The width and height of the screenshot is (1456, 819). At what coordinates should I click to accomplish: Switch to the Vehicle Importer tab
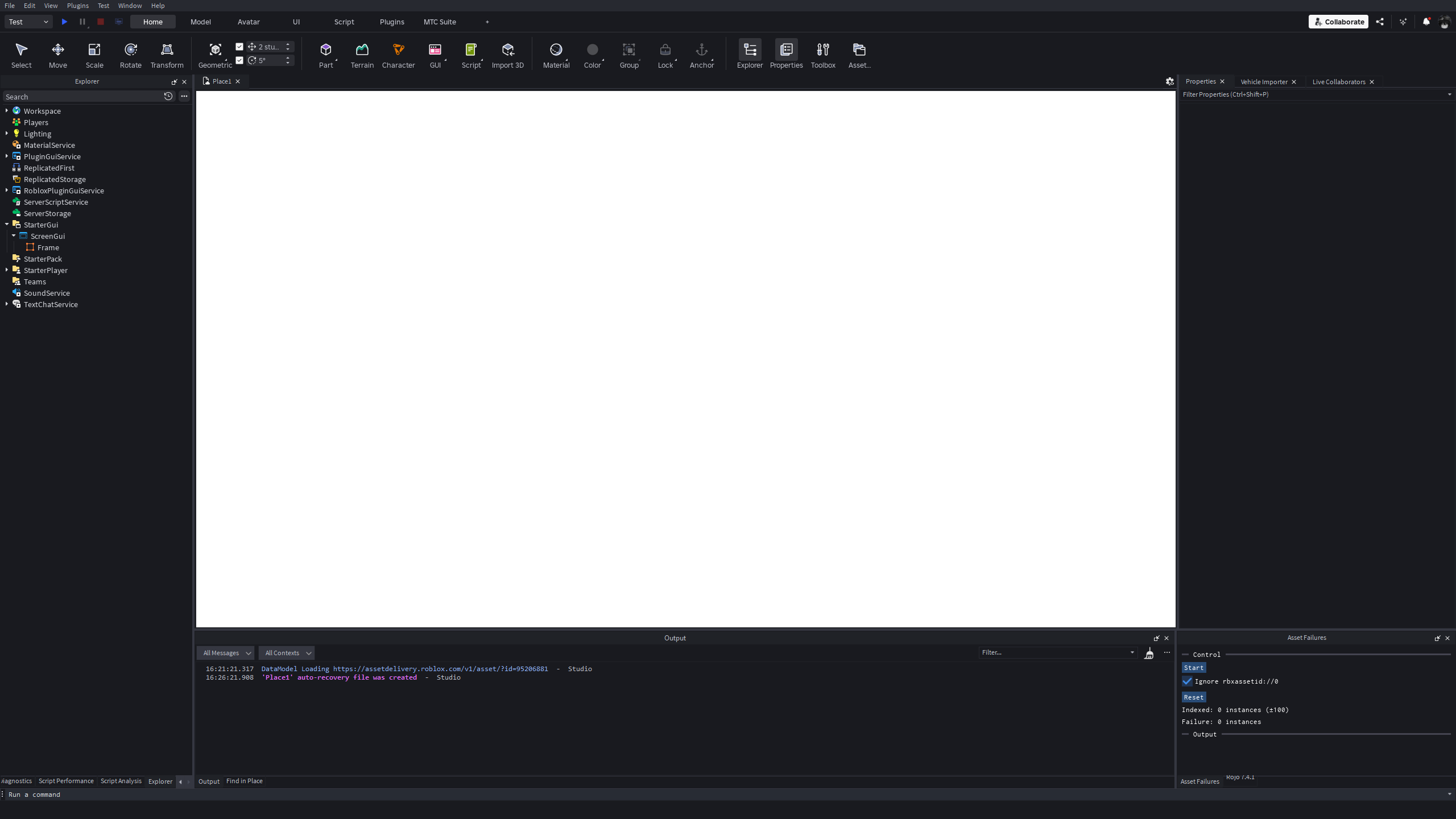click(1264, 81)
